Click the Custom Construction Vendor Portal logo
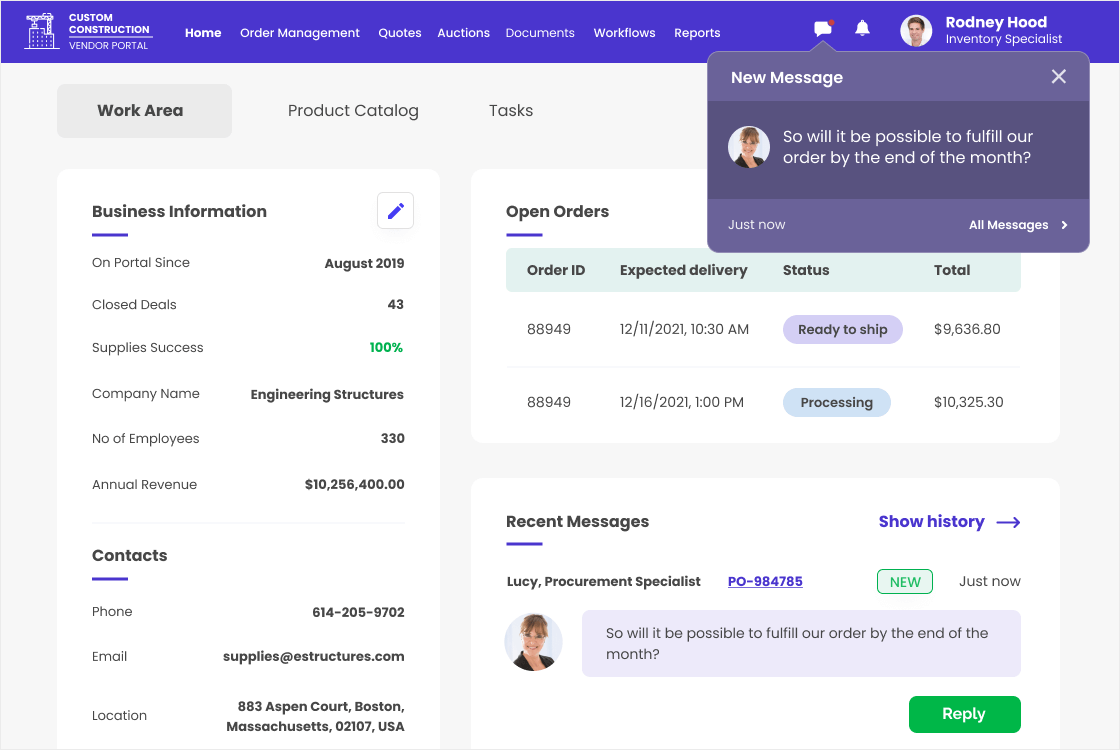1120x750 pixels. (x=87, y=31)
